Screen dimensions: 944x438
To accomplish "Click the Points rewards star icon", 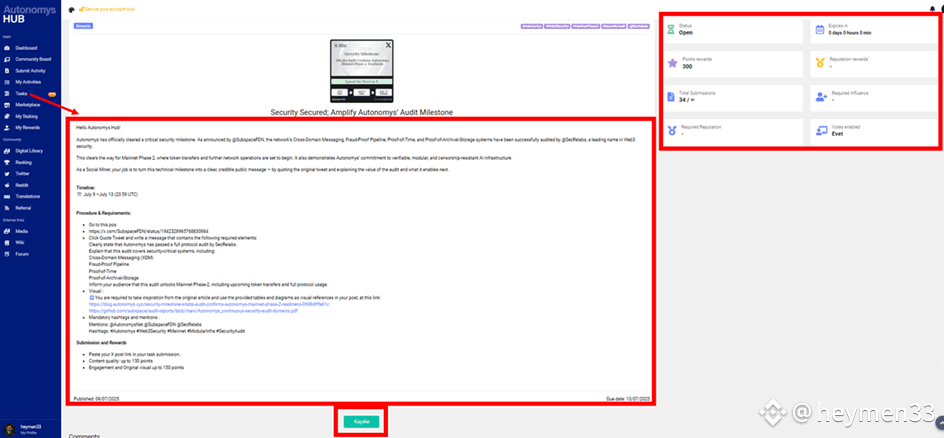I will 672,63.
